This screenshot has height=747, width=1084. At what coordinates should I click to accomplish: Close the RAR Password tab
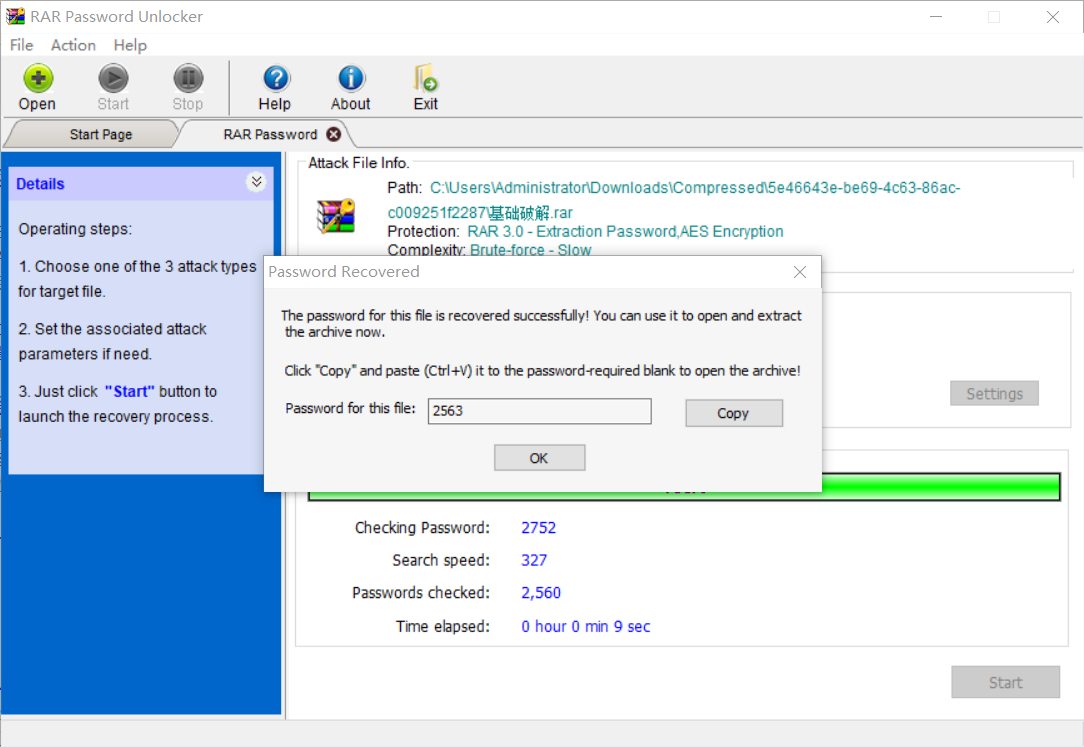(x=334, y=134)
